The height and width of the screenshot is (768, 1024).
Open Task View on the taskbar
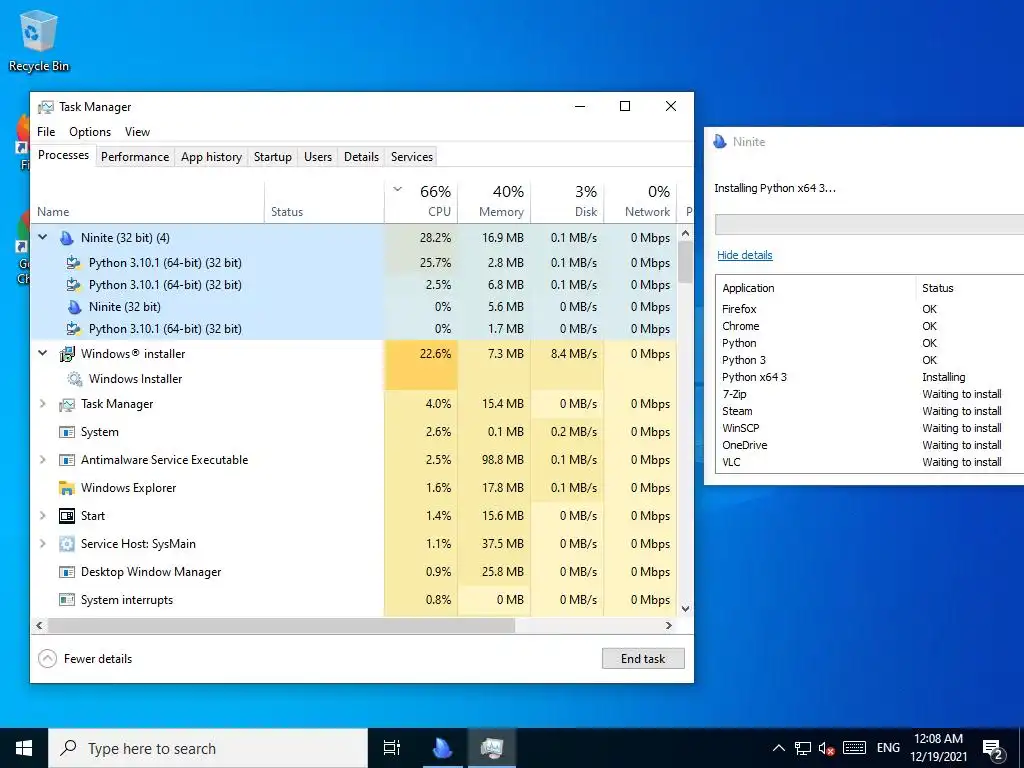tap(392, 748)
